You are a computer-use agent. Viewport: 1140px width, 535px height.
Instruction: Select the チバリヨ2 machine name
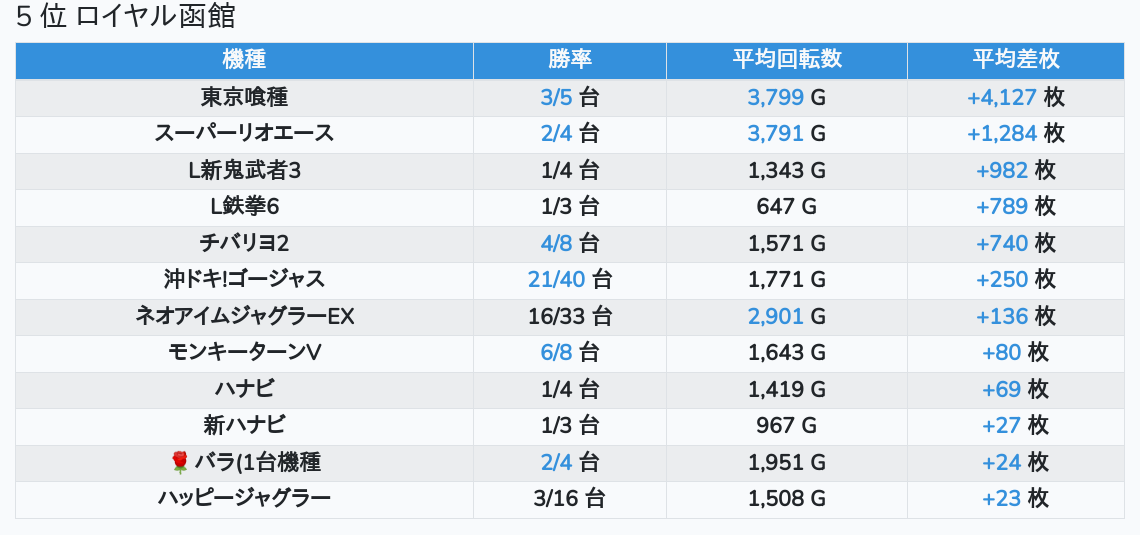(x=244, y=243)
